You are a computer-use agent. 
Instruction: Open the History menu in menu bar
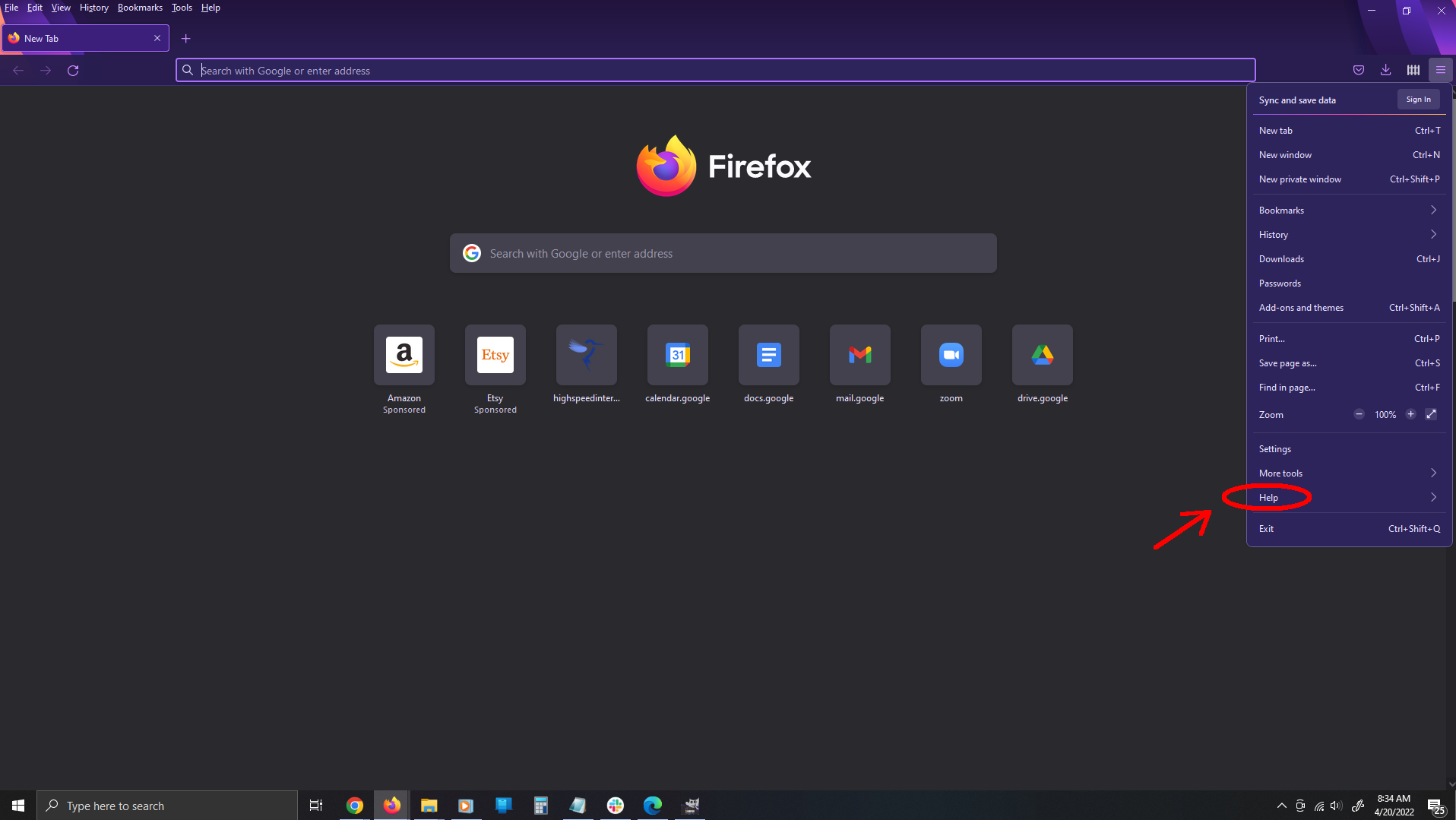point(94,8)
